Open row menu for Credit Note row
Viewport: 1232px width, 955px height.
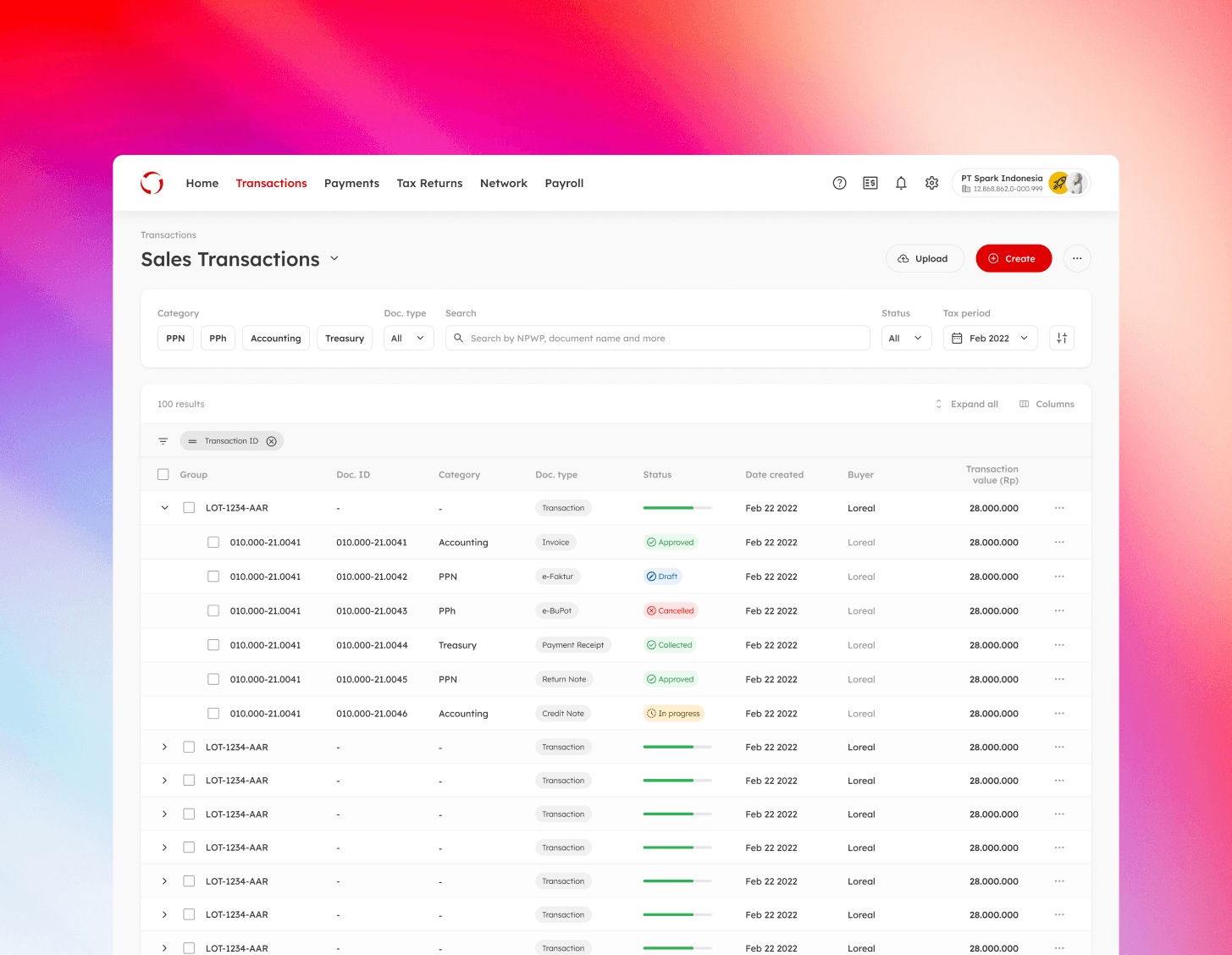pyautogui.click(x=1059, y=714)
